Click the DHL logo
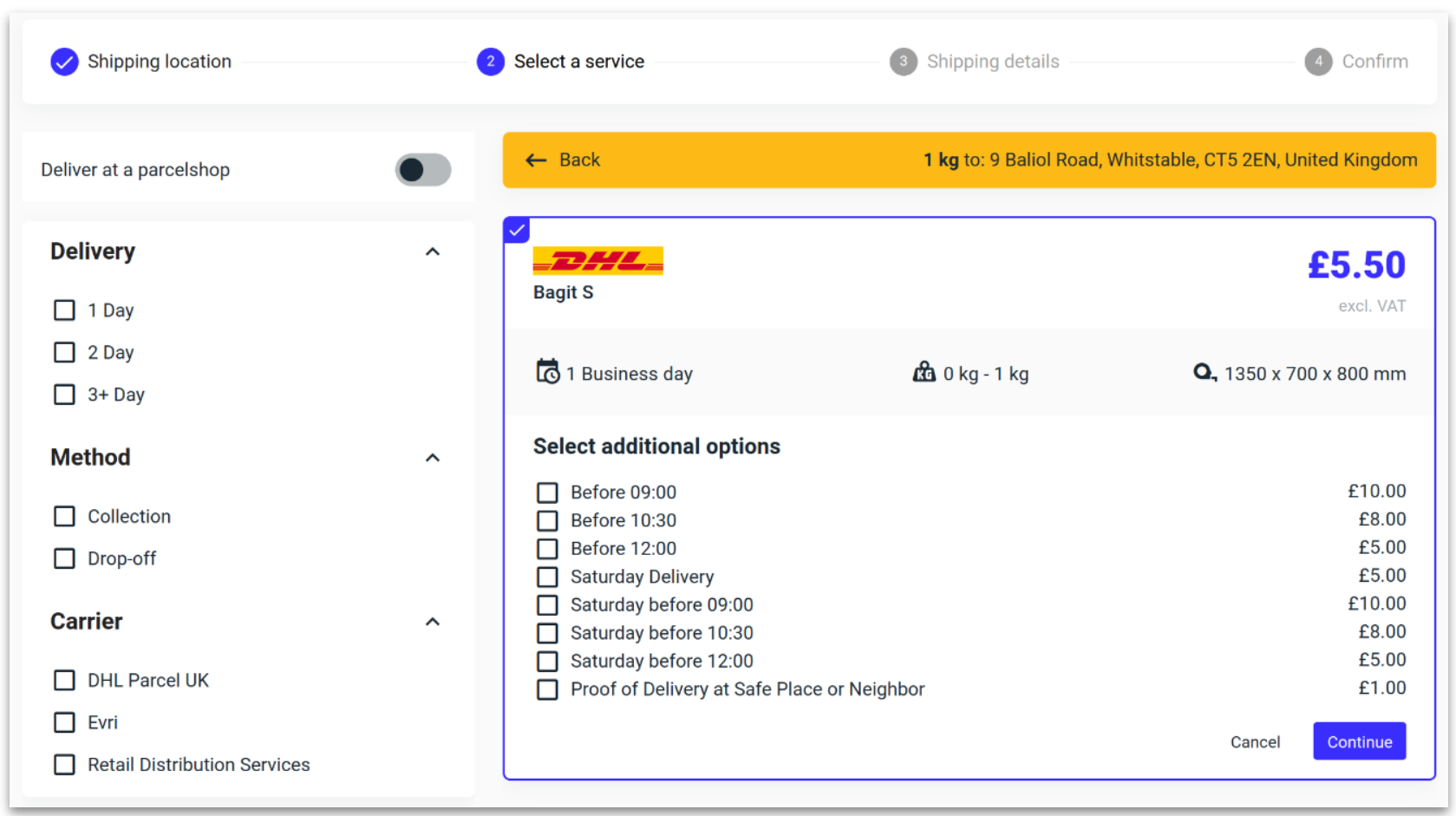Screen dimensions: 1456x816 click(598, 260)
